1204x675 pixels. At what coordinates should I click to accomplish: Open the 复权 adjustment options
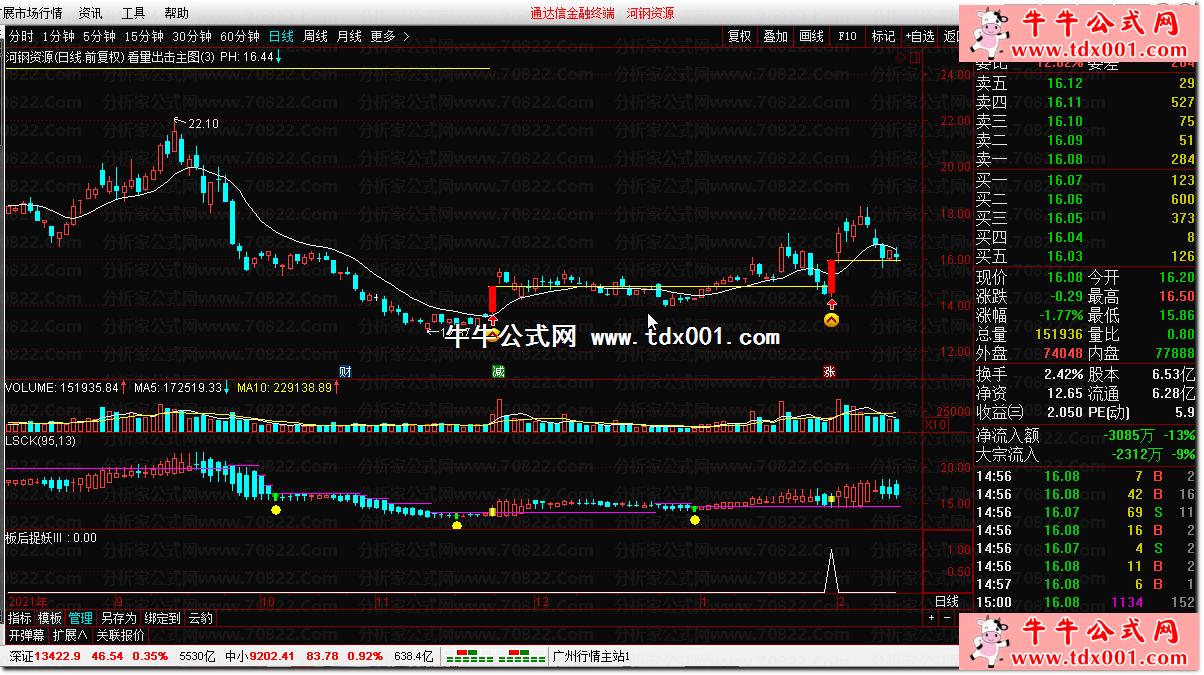point(739,36)
